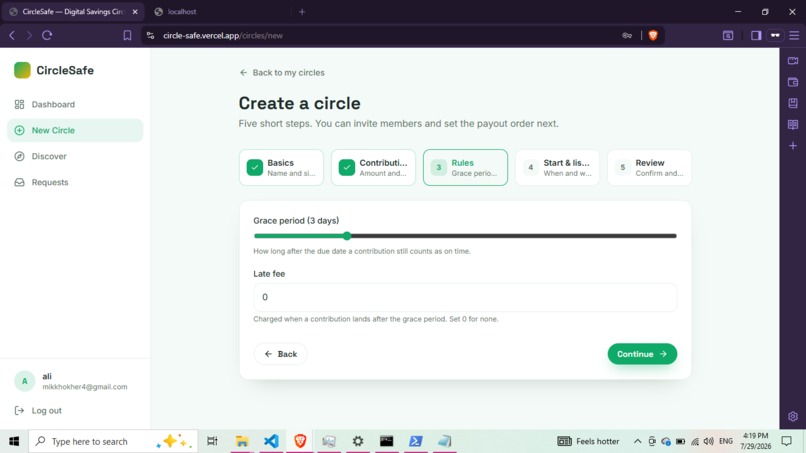Open the browser hamburger menu
806x453 pixels.
coord(794,35)
